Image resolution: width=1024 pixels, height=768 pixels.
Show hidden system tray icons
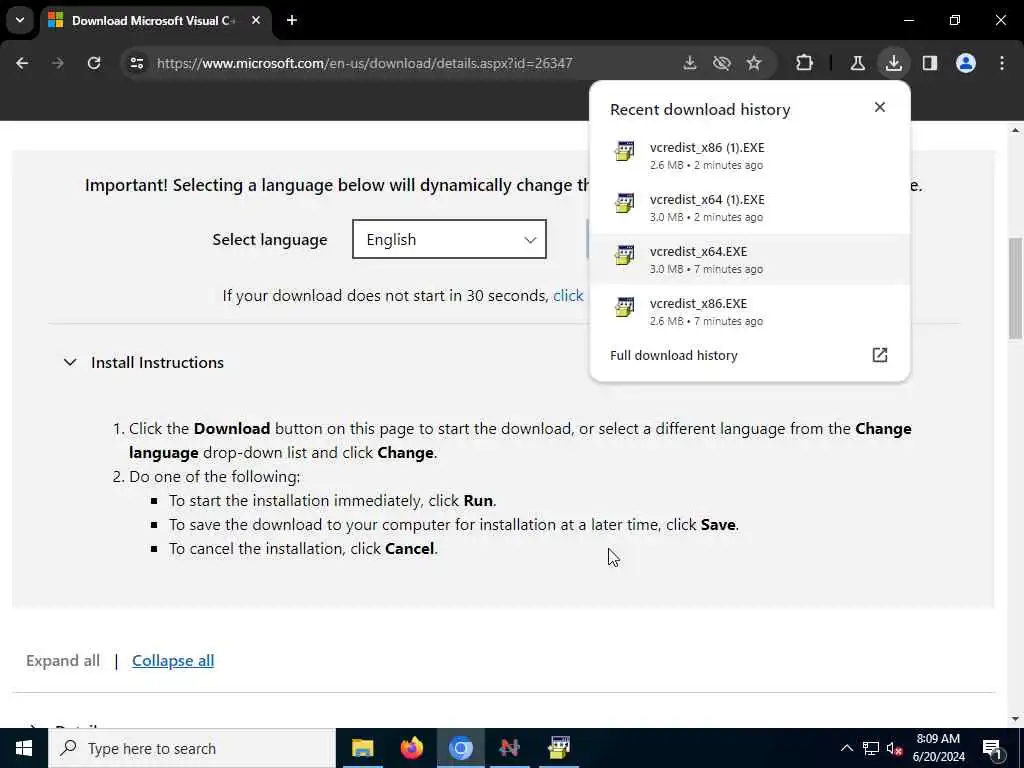point(846,748)
